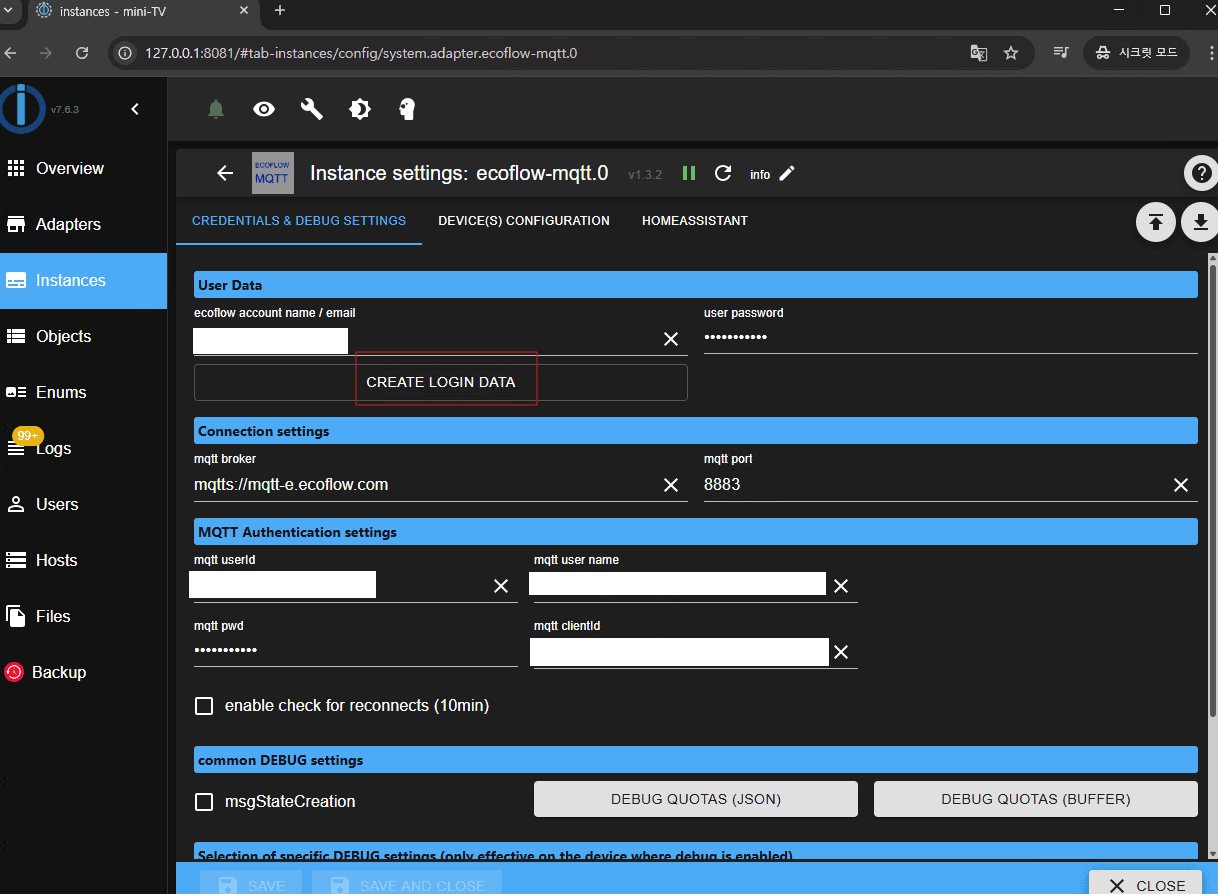Pause the ecoflow-mqtt.0 instance
Screen dimensions: 1218x894
689,173
